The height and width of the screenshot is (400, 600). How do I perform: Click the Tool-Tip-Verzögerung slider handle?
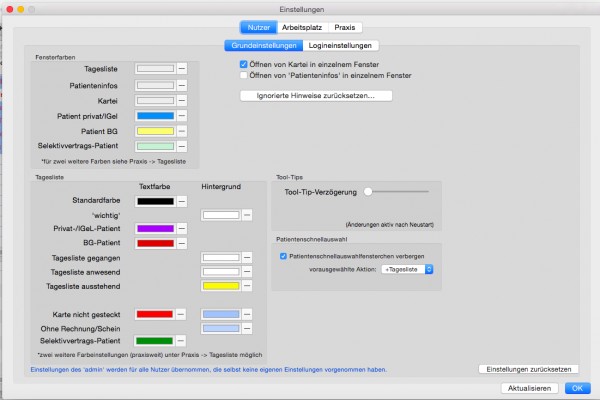coord(368,192)
